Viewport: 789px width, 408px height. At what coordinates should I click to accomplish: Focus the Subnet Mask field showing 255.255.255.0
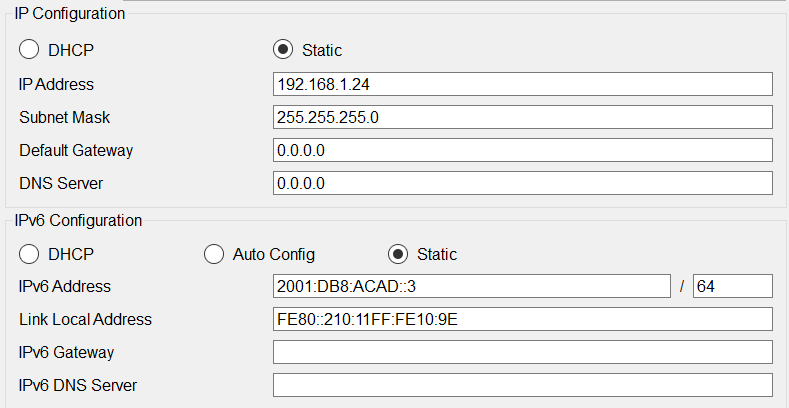523,117
